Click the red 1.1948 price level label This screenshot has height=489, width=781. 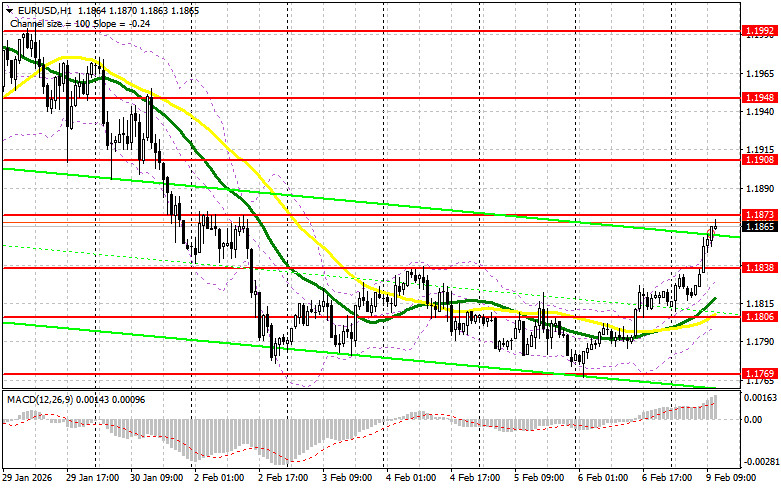[x=760, y=98]
